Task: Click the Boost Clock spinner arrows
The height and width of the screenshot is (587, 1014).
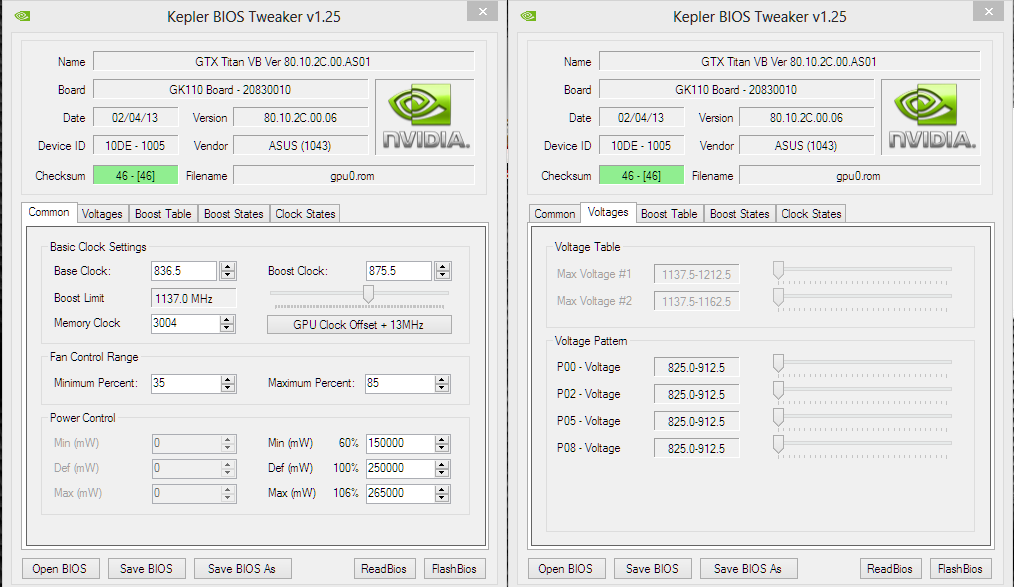Action: coord(442,271)
